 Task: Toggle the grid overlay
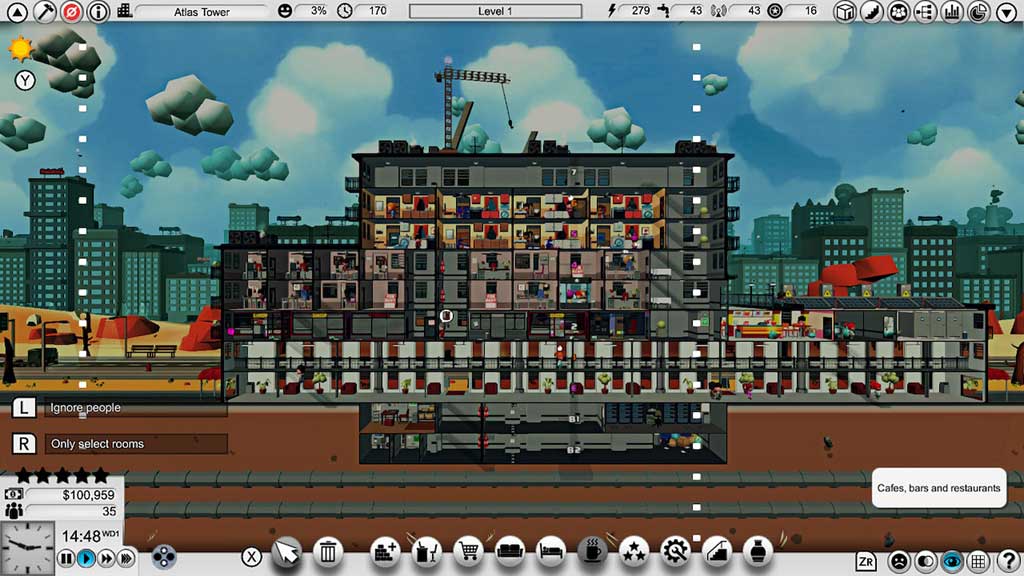[978, 561]
